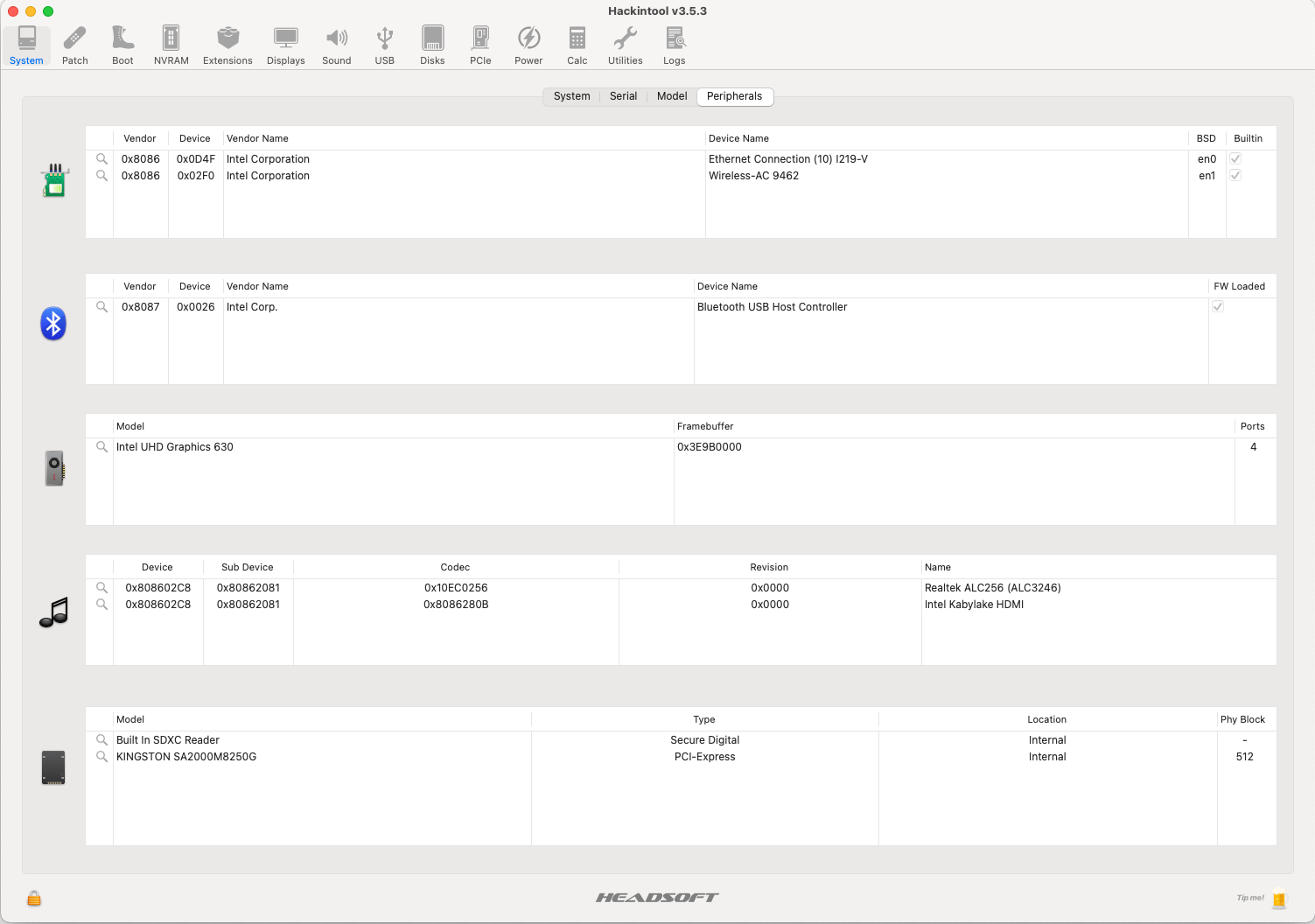Open the Extensions section
Screen dimensions: 1315x924
pyautogui.click(x=227, y=45)
